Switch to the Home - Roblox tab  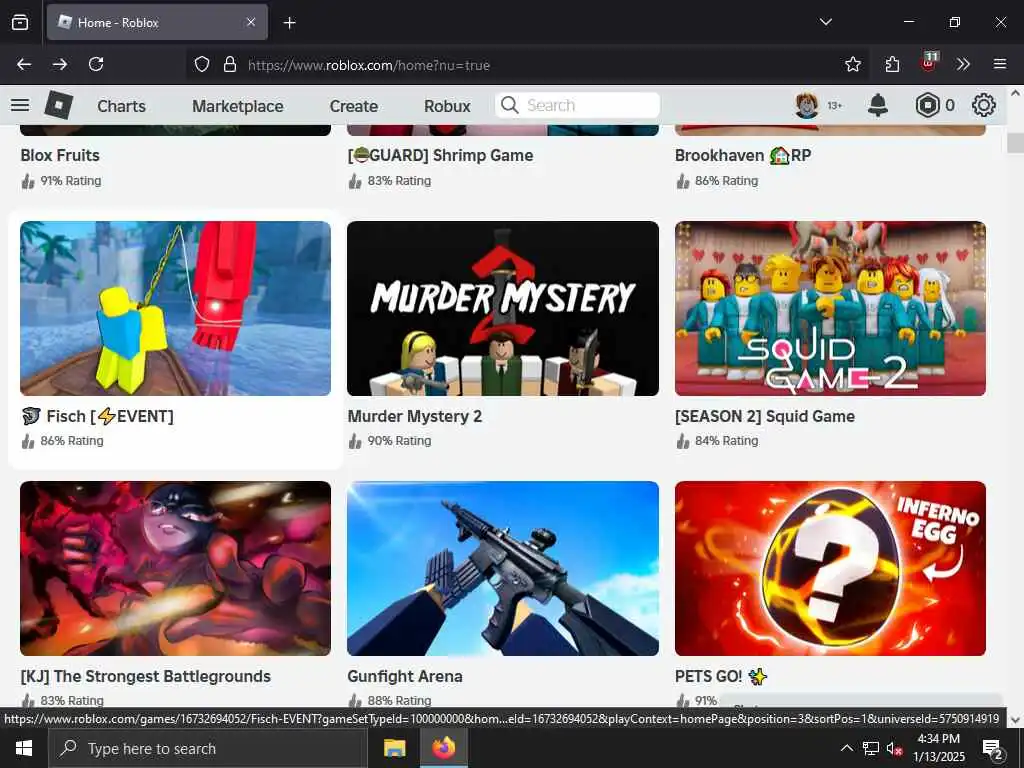pyautogui.click(x=157, y=22)
